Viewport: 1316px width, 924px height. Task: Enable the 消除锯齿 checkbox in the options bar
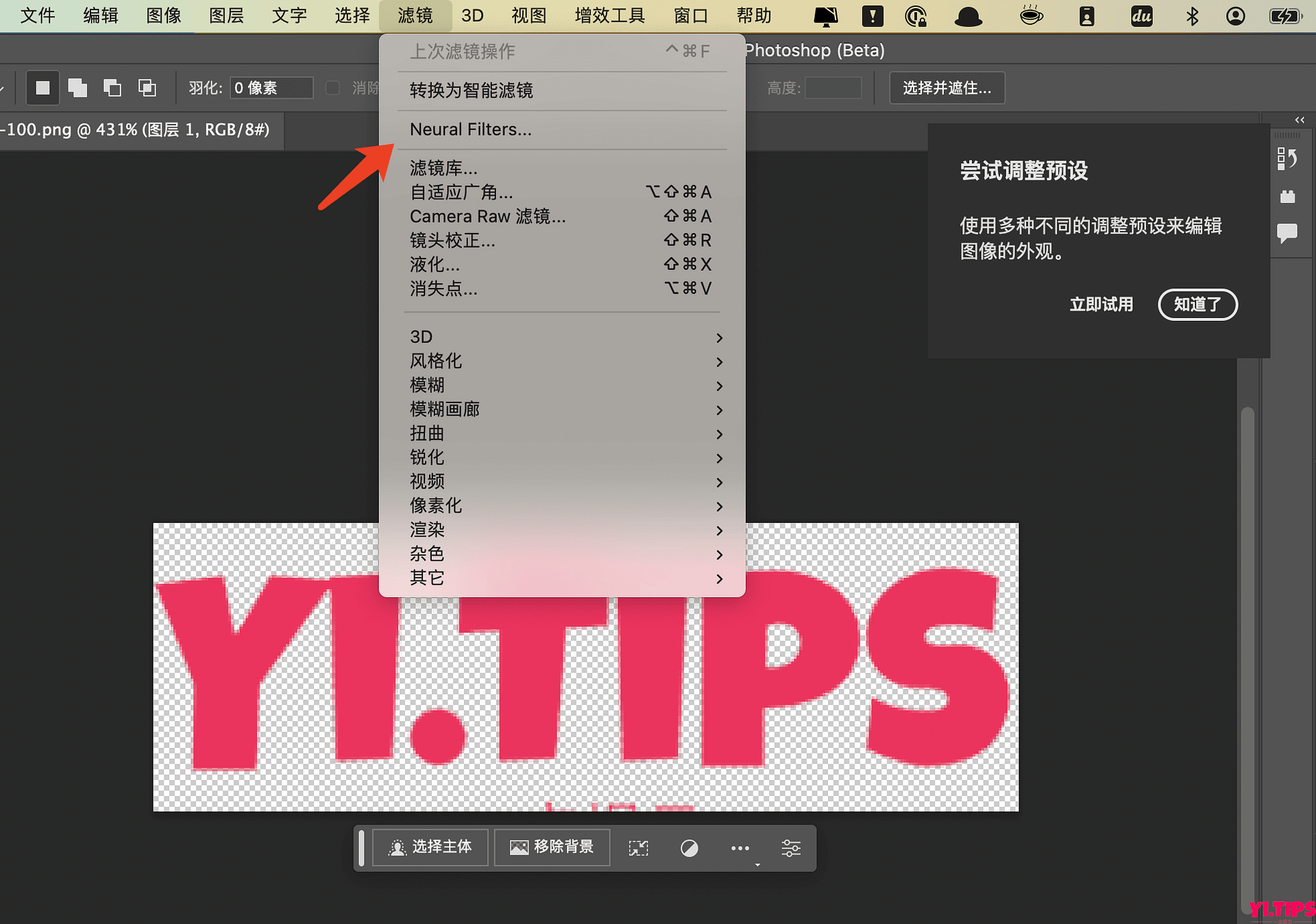(x=333, y=88)
